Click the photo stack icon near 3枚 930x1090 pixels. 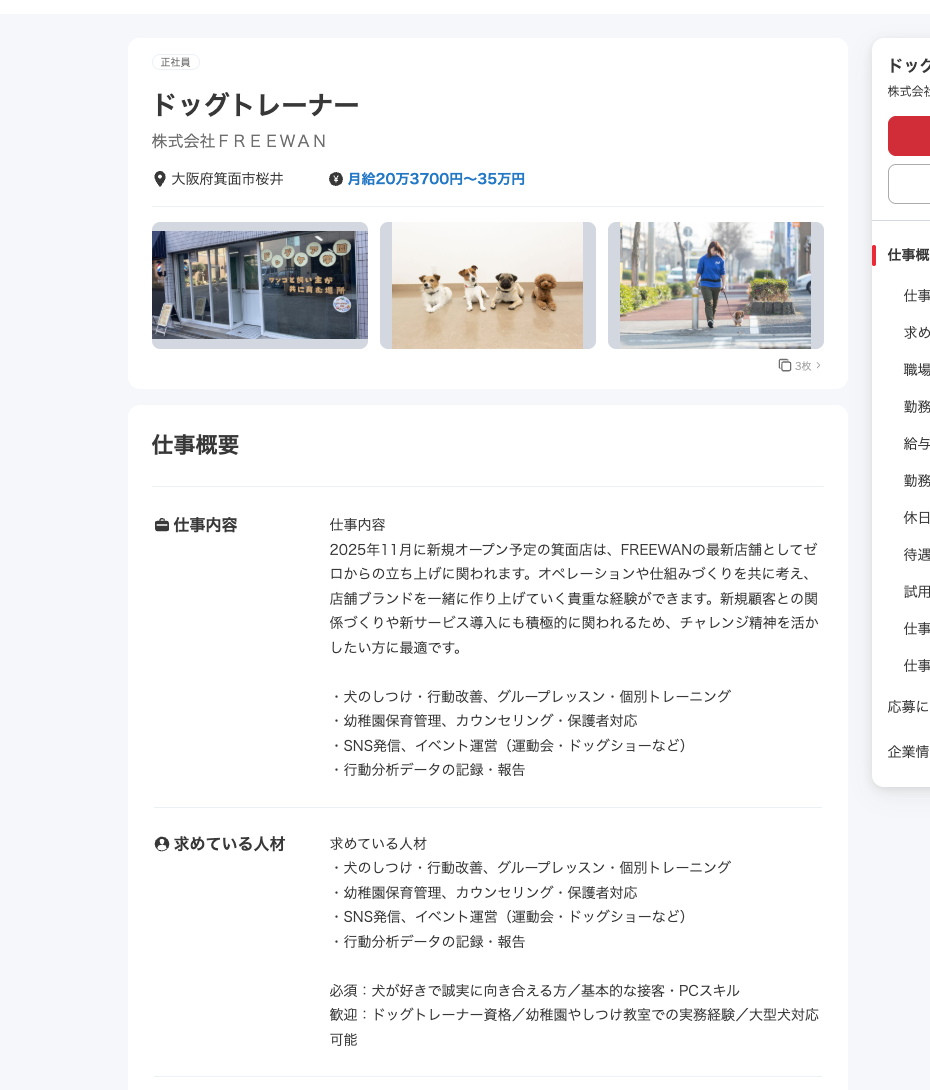pos(785,366)
